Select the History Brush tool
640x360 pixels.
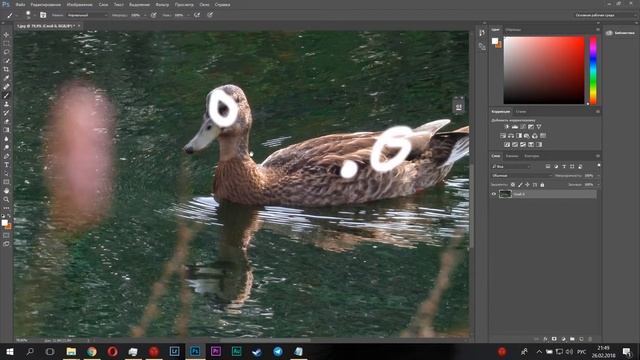[x=6, y=113]
